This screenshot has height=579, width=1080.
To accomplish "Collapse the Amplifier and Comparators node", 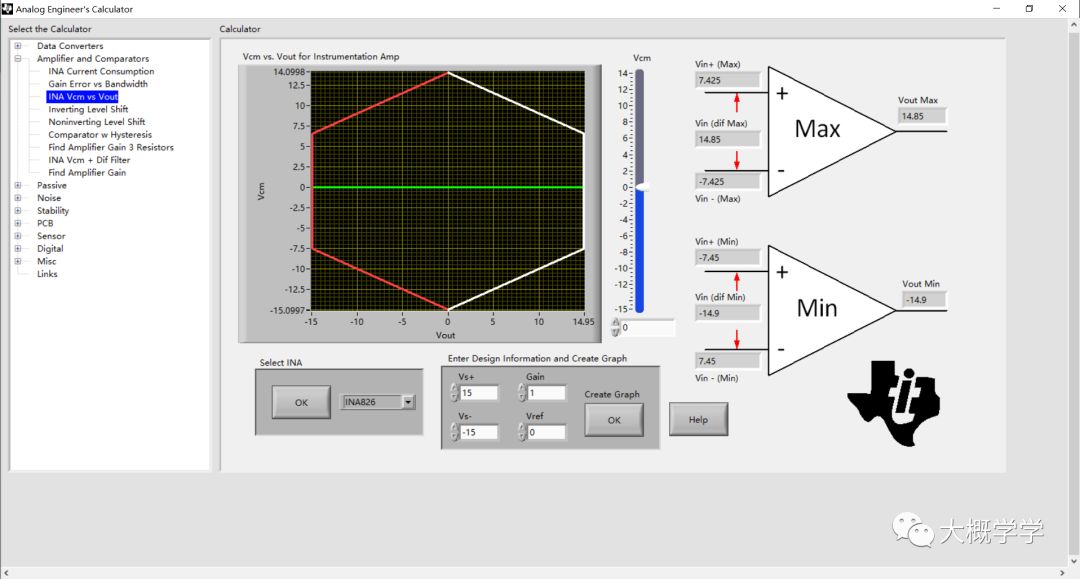I will pos(18,59).
